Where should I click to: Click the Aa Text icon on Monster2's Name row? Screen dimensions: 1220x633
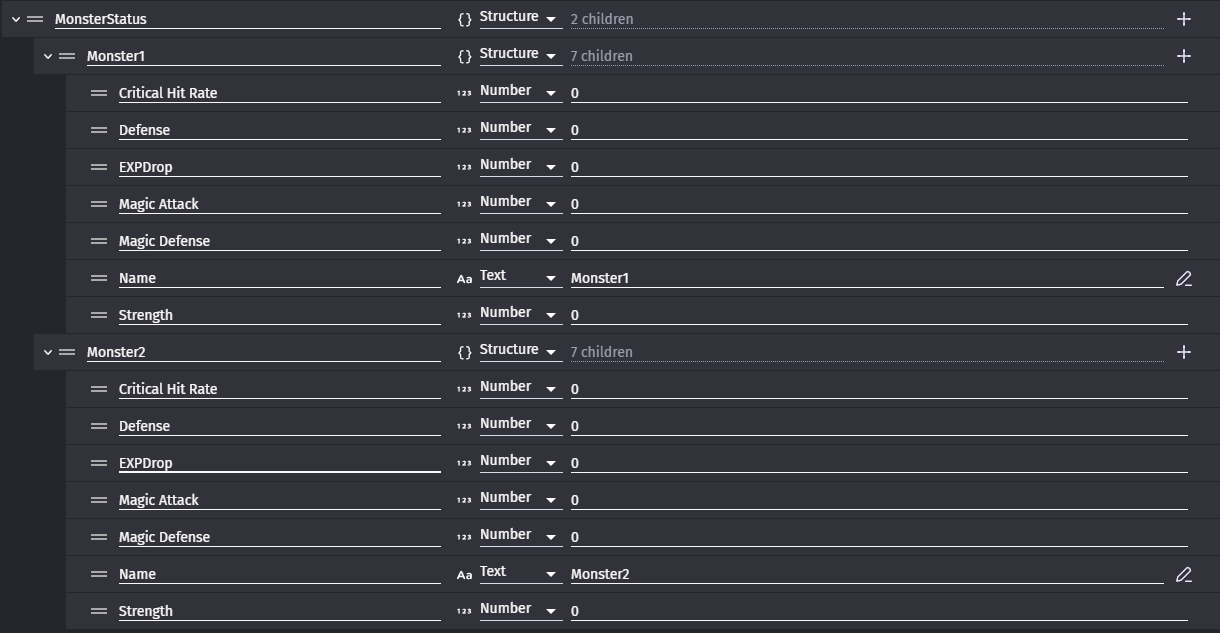pos(463,574)
